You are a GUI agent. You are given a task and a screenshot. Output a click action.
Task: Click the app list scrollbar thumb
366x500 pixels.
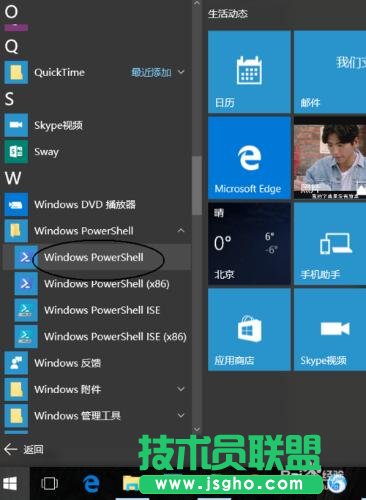click(197, 185)
